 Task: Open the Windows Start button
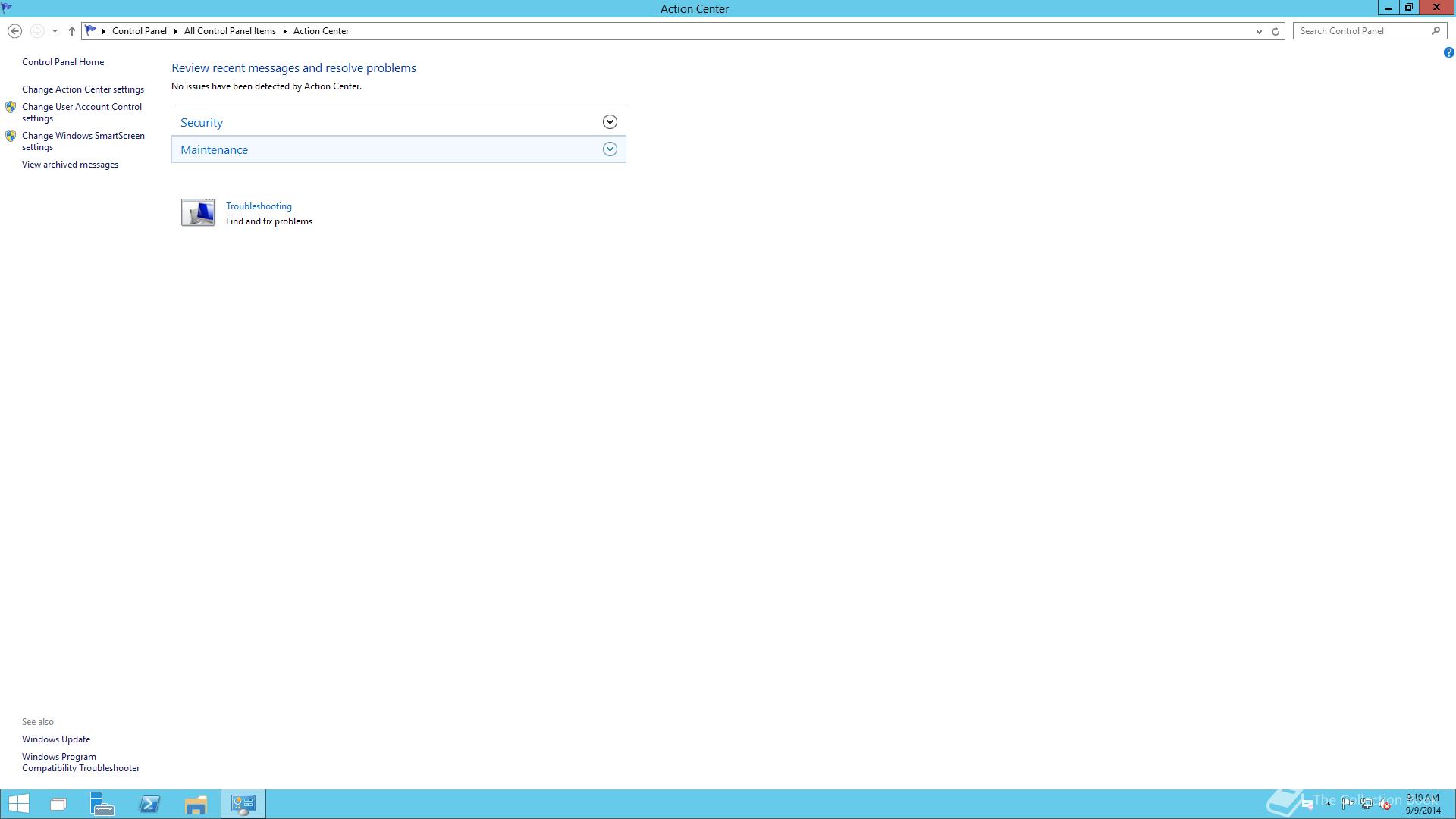click(x=18, y=804)
